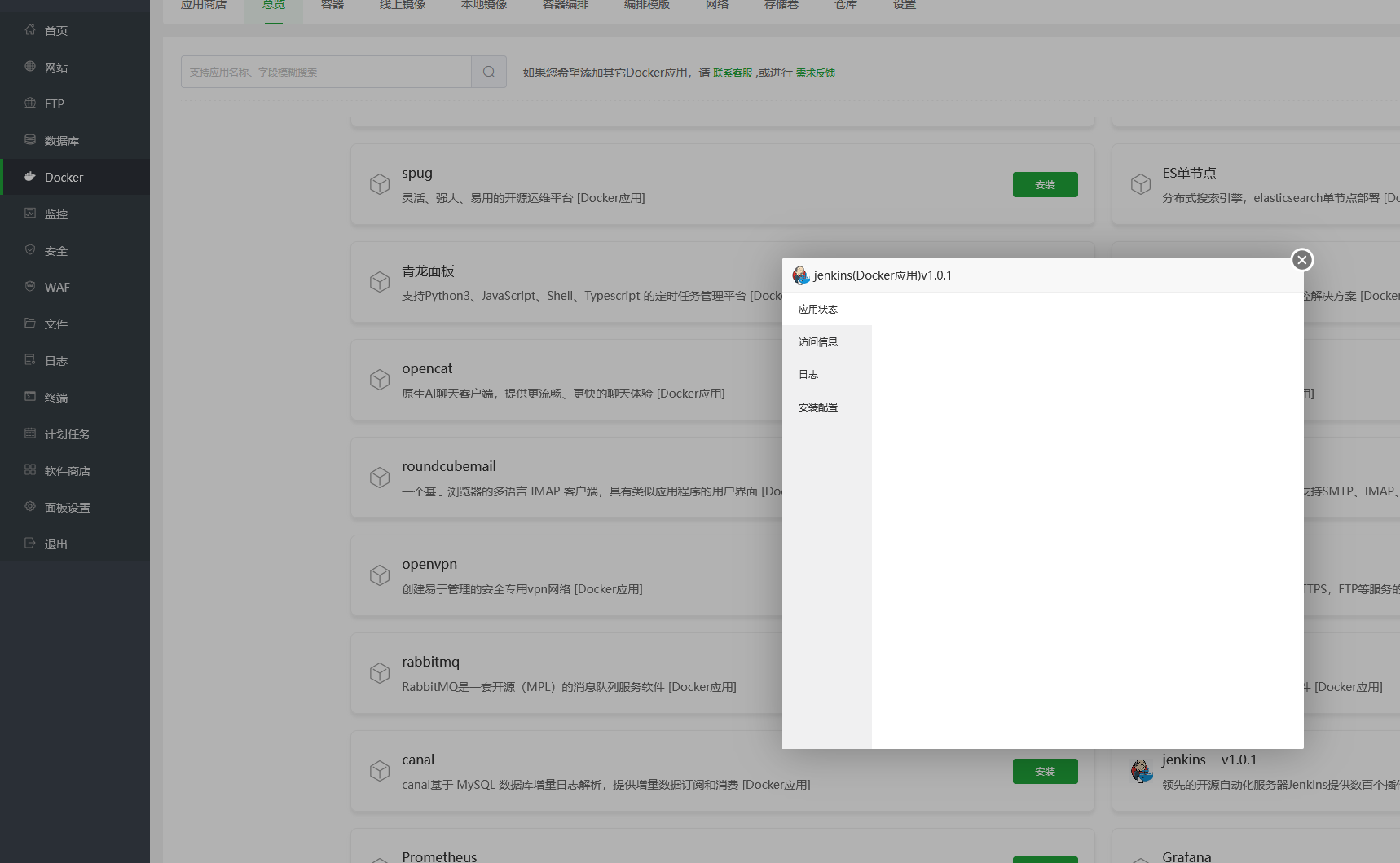Open the FTP sidebar icon

coord(30,103)
